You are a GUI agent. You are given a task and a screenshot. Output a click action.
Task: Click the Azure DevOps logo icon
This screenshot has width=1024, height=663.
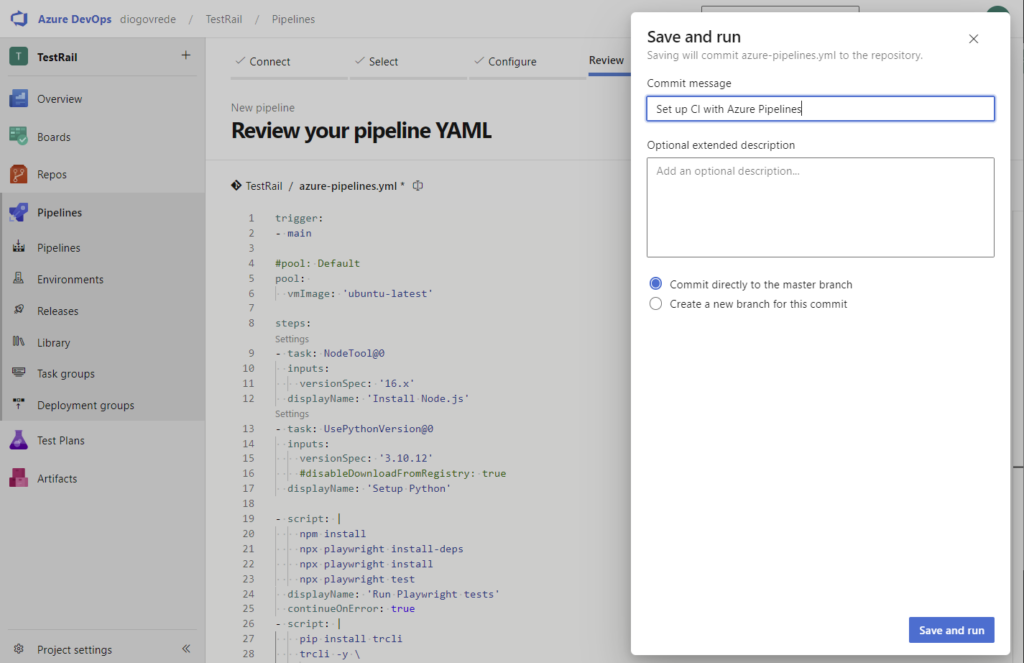(x=19, y=19)
